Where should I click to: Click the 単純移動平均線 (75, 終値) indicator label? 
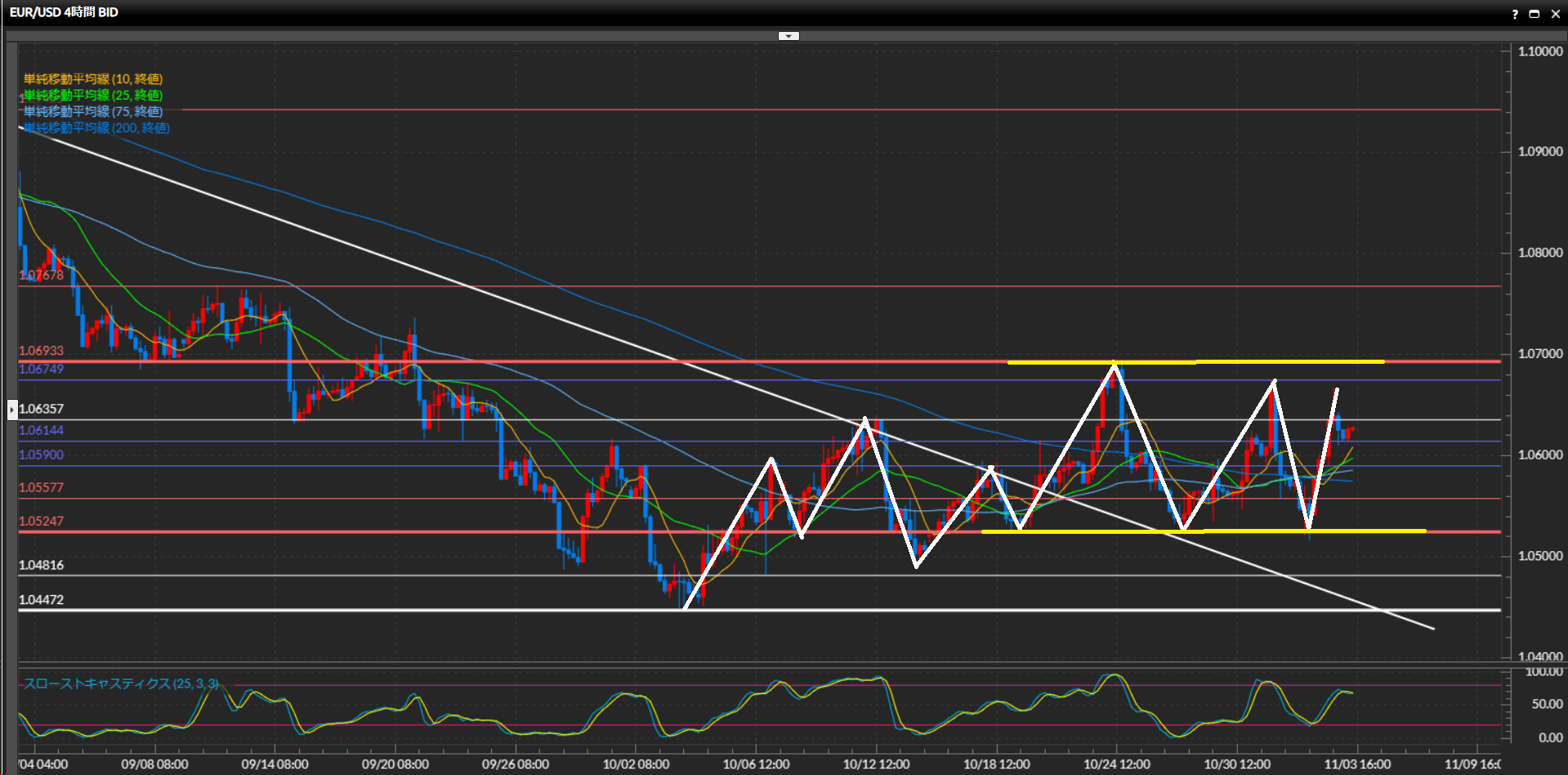pos(93,112)
